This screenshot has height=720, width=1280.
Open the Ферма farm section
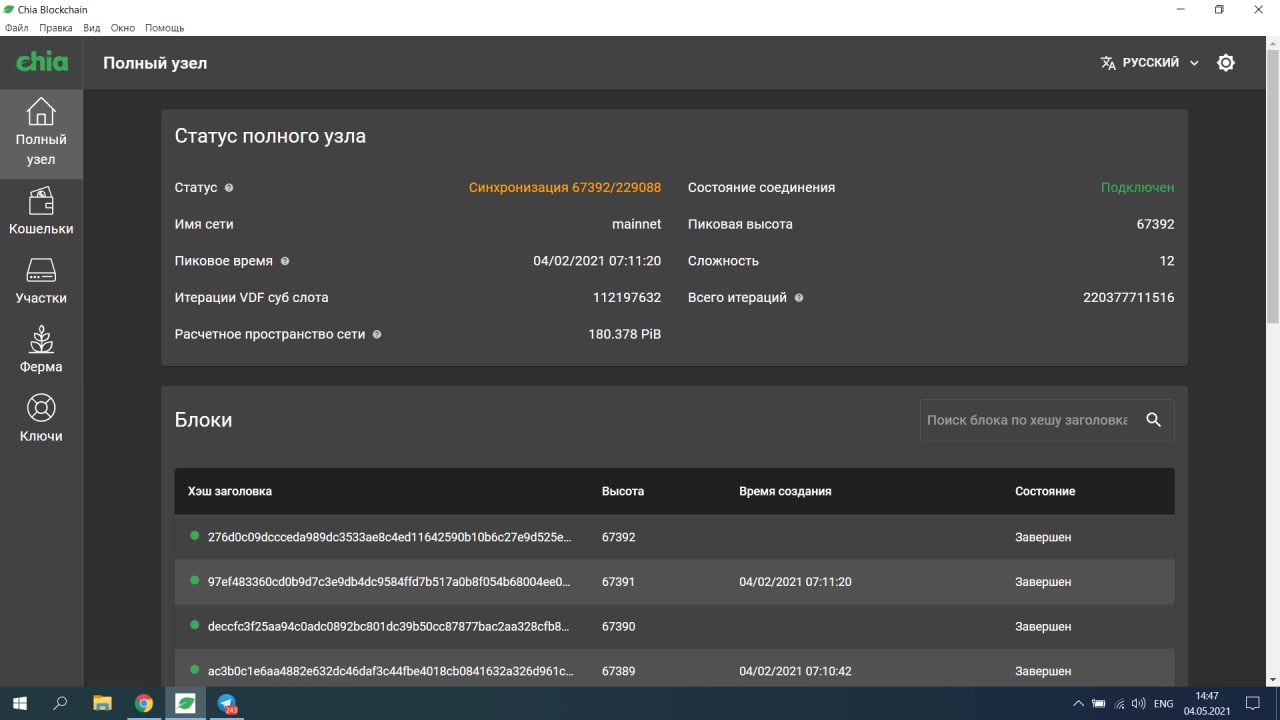pos(41,349)
